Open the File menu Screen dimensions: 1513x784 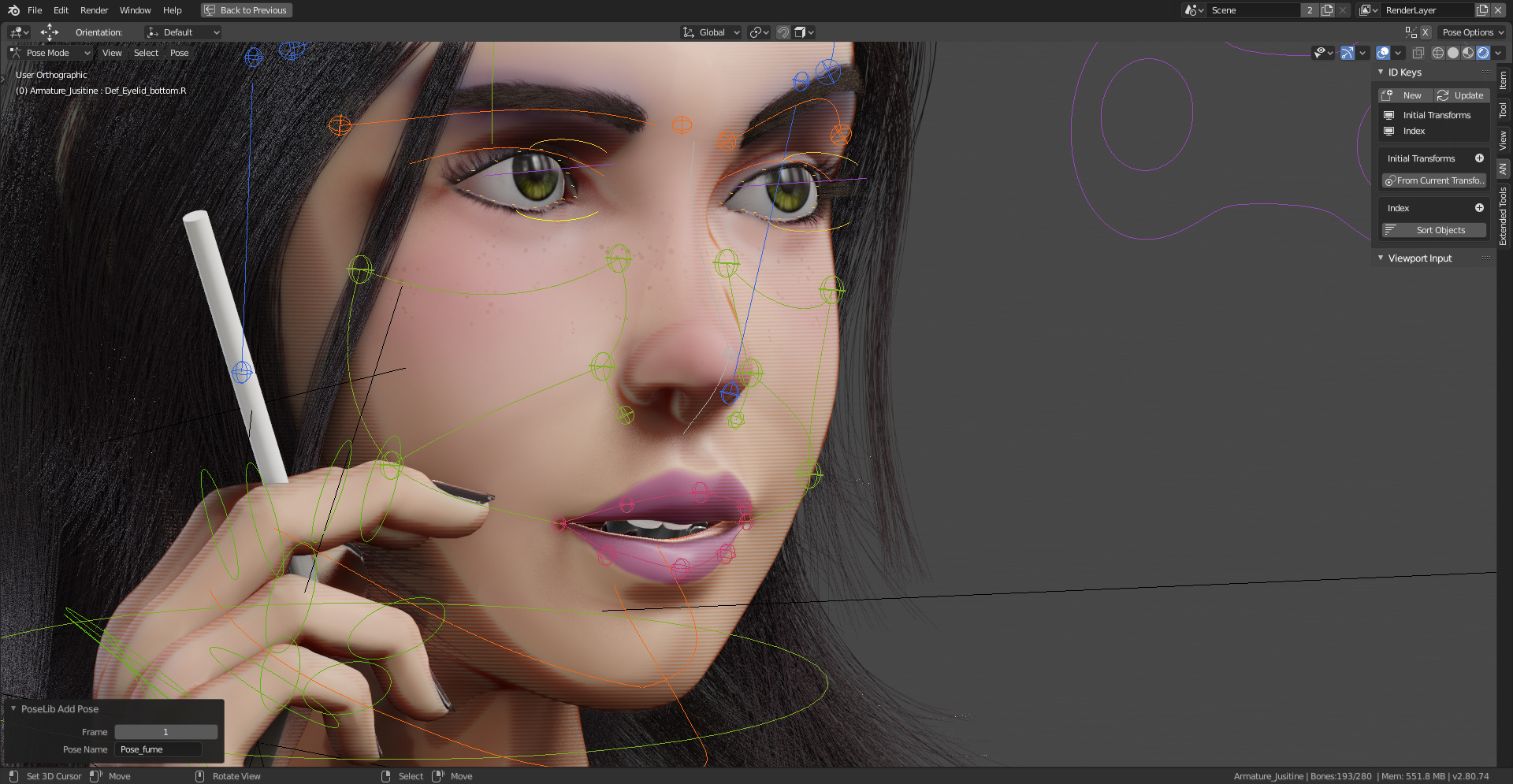(x=35, y=10)
